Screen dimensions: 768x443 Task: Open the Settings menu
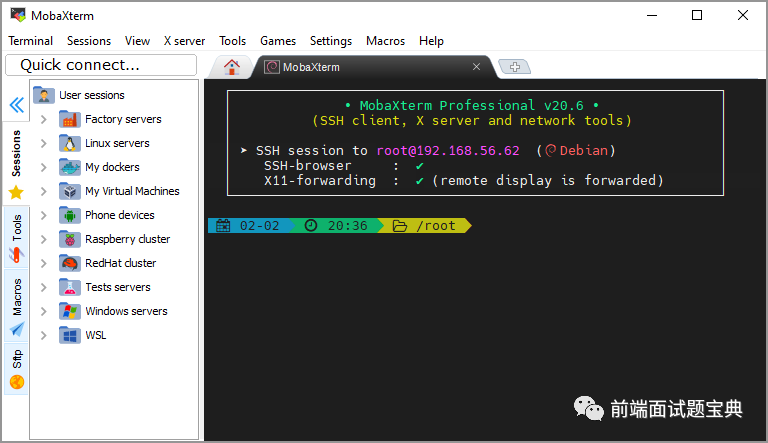coord(331,41)
